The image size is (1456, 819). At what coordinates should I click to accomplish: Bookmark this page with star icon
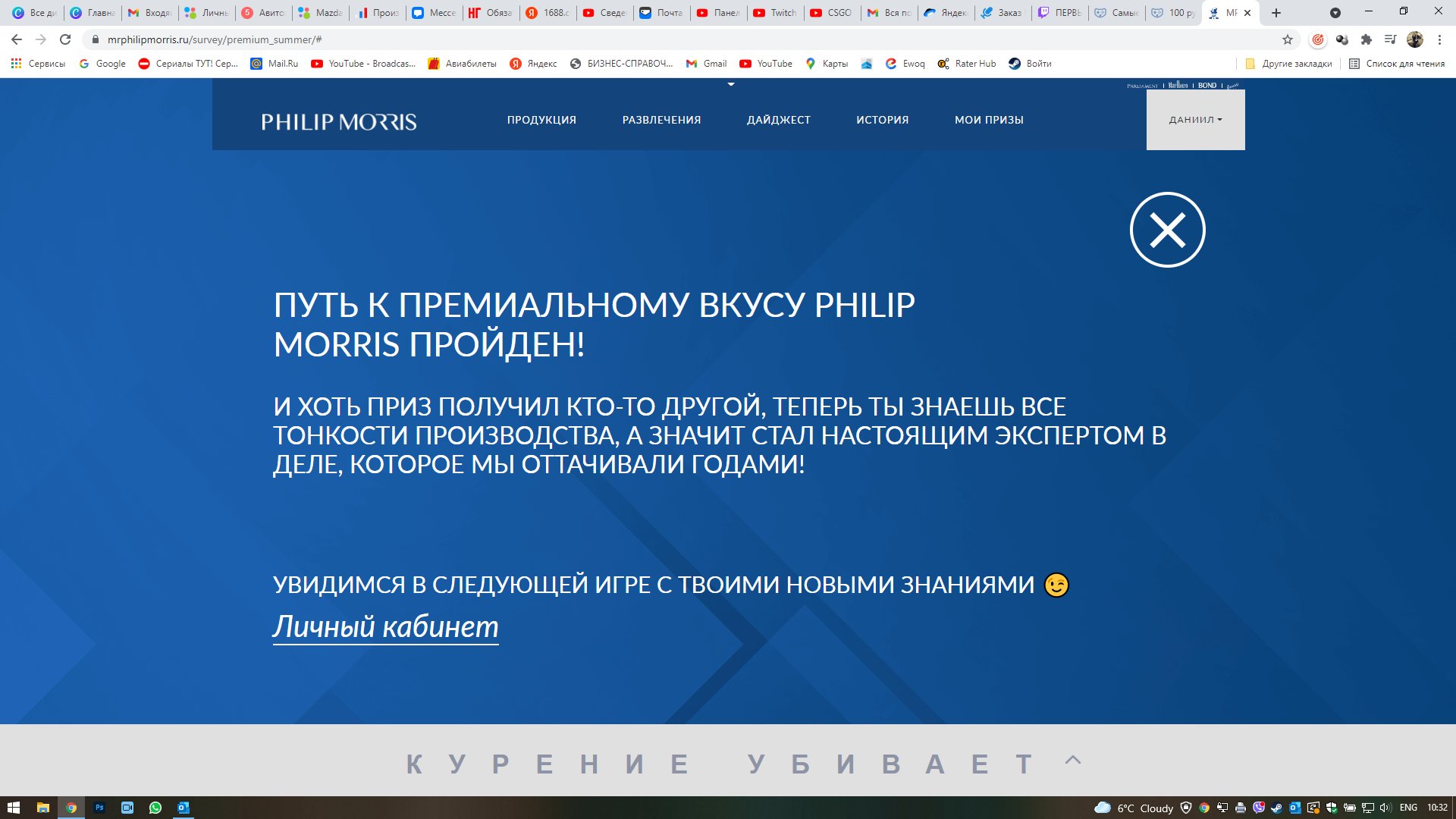click(1287, 39)
